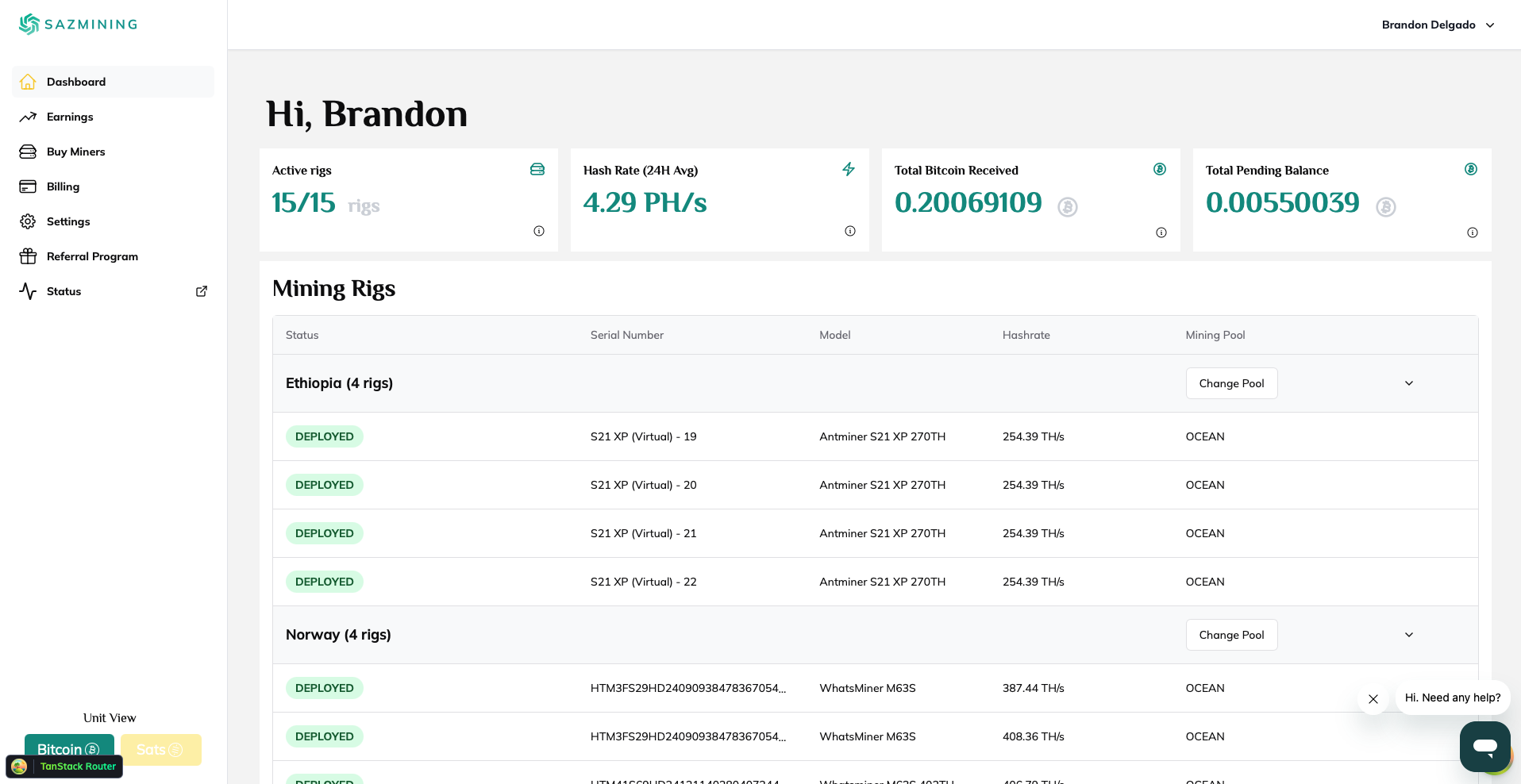Screen dimensions: 1521x784
Task: Click Change Pool for Ethiopia rigs
Action: coord(1231,383)
